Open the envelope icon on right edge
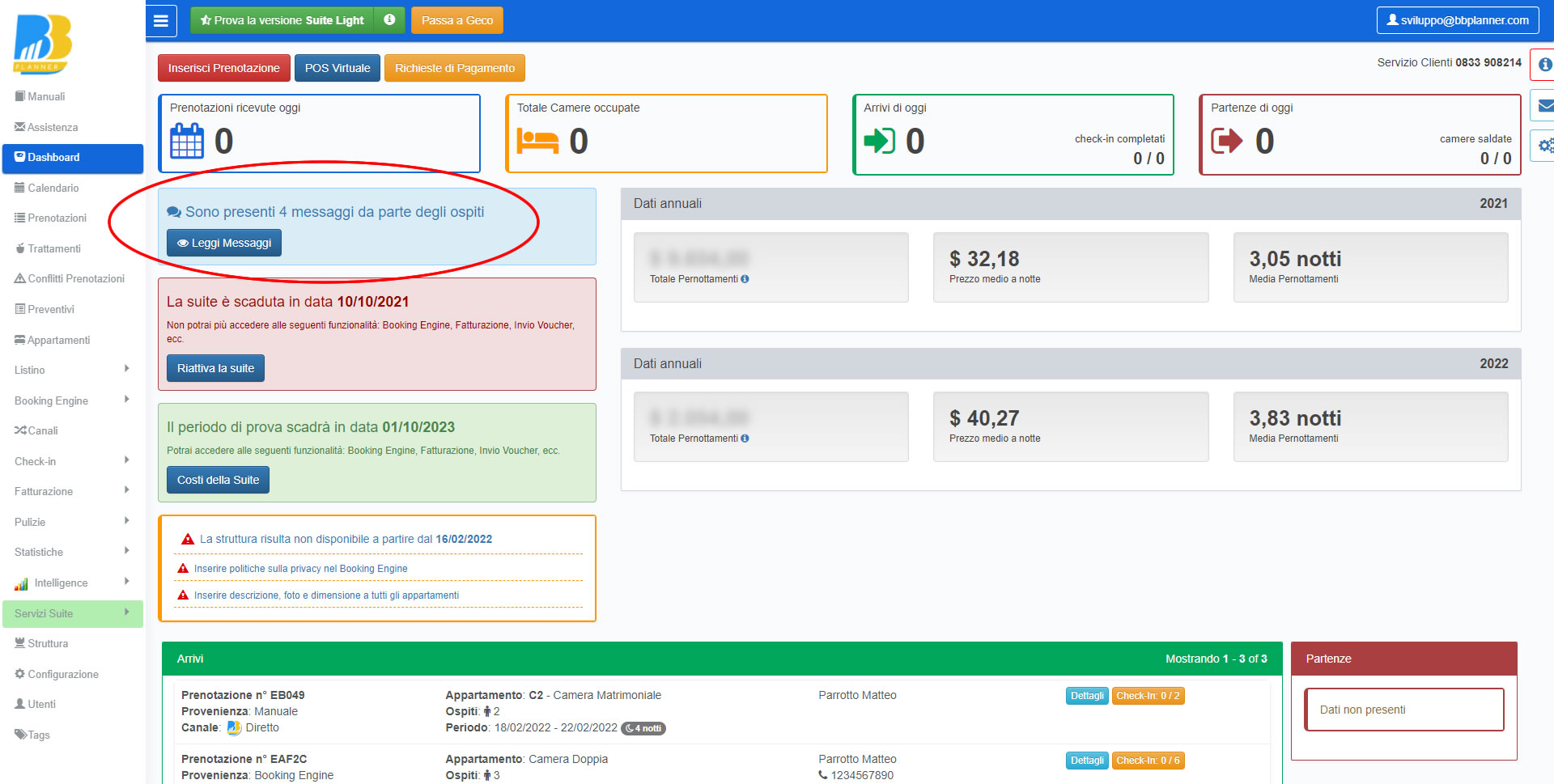 (1544, 106)
